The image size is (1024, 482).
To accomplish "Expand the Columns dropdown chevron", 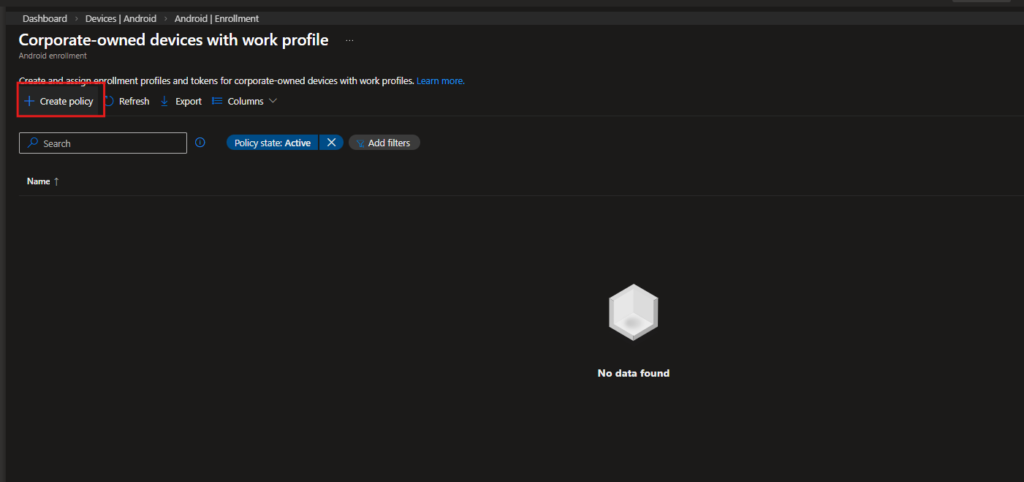I will [272, 101].
